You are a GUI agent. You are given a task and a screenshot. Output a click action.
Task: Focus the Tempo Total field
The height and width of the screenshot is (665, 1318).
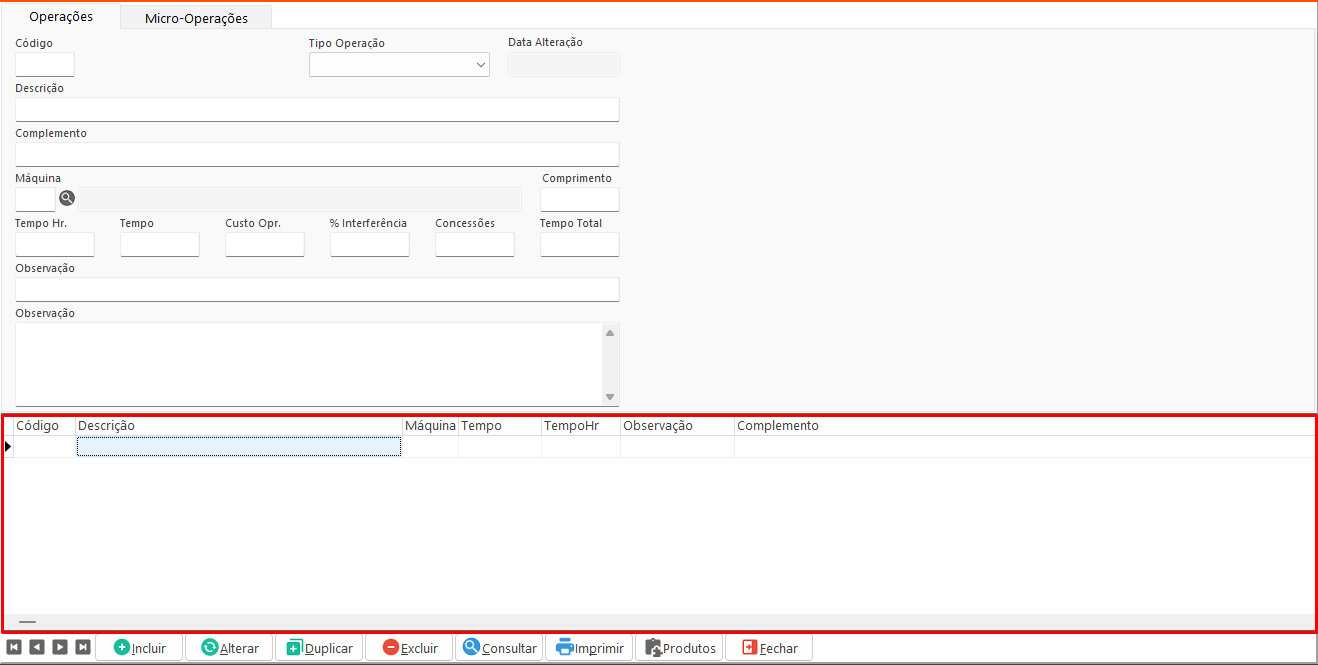point(579,244)
